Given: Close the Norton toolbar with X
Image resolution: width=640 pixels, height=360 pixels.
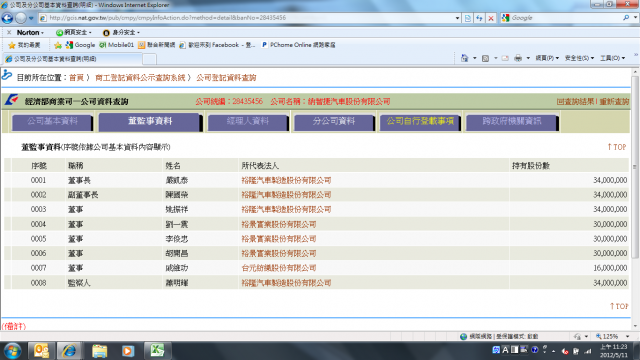Looking at the screenshot, I should coord(9,32).
